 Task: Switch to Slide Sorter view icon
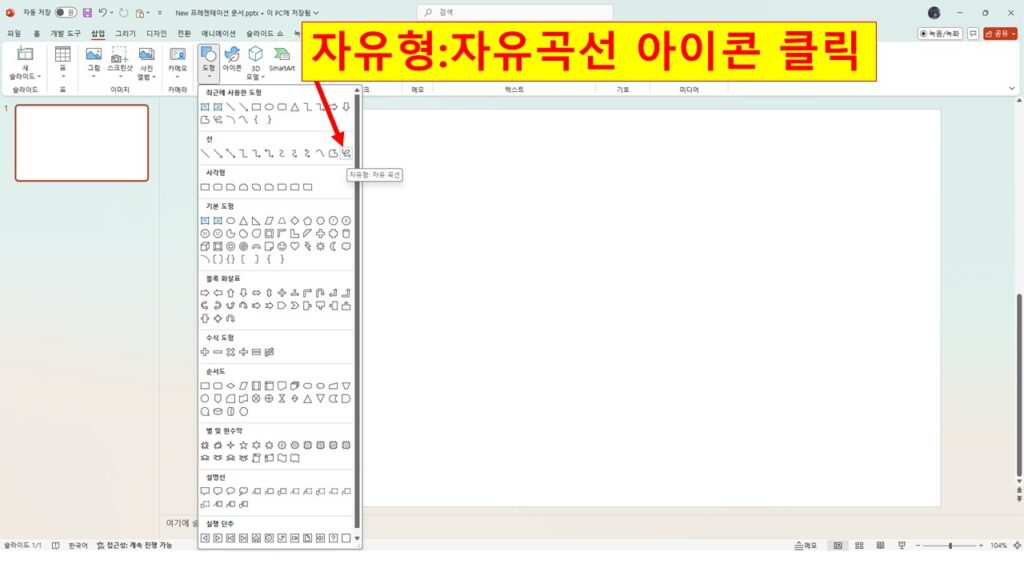point(859,545)
